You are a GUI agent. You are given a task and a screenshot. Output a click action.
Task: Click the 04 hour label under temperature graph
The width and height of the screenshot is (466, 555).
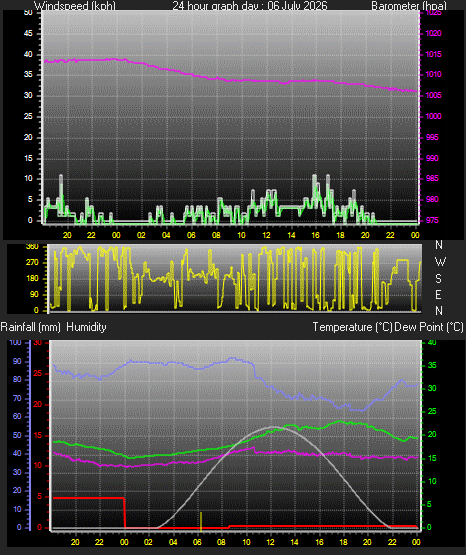(x=173, y=542)
